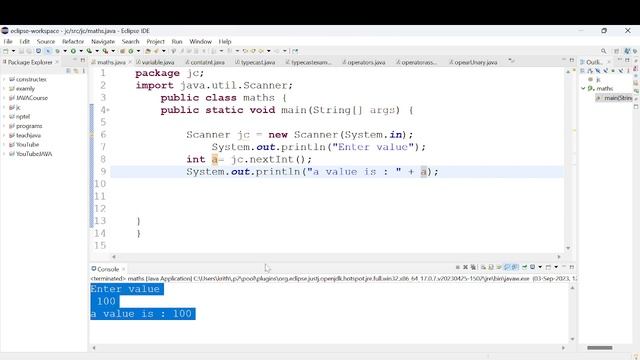
Task: Expand the constructer project in Package Explorer
Action: [4, 79]
